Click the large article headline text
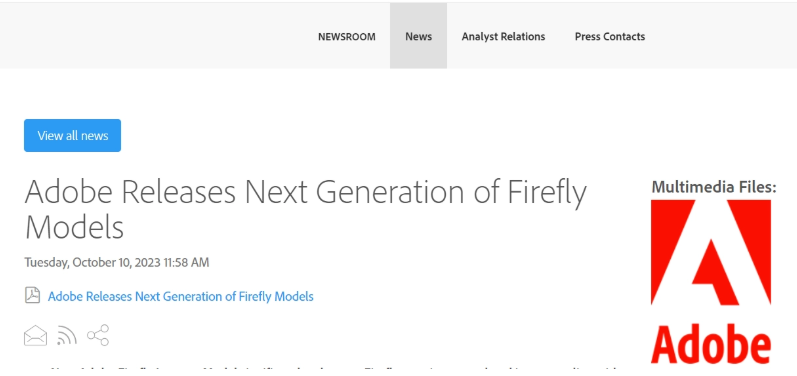The height and width of the screenshot is (376, 797). pos(305,209)
